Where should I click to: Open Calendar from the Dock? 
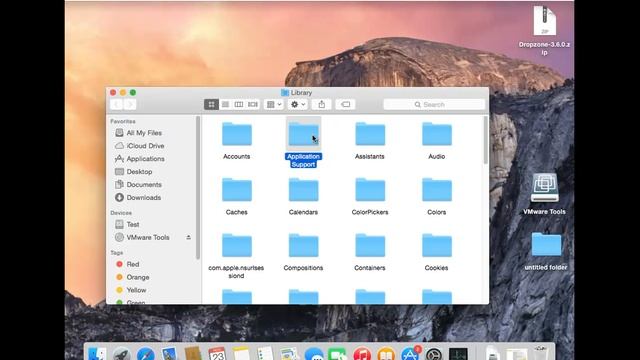[x=217, y=353]
